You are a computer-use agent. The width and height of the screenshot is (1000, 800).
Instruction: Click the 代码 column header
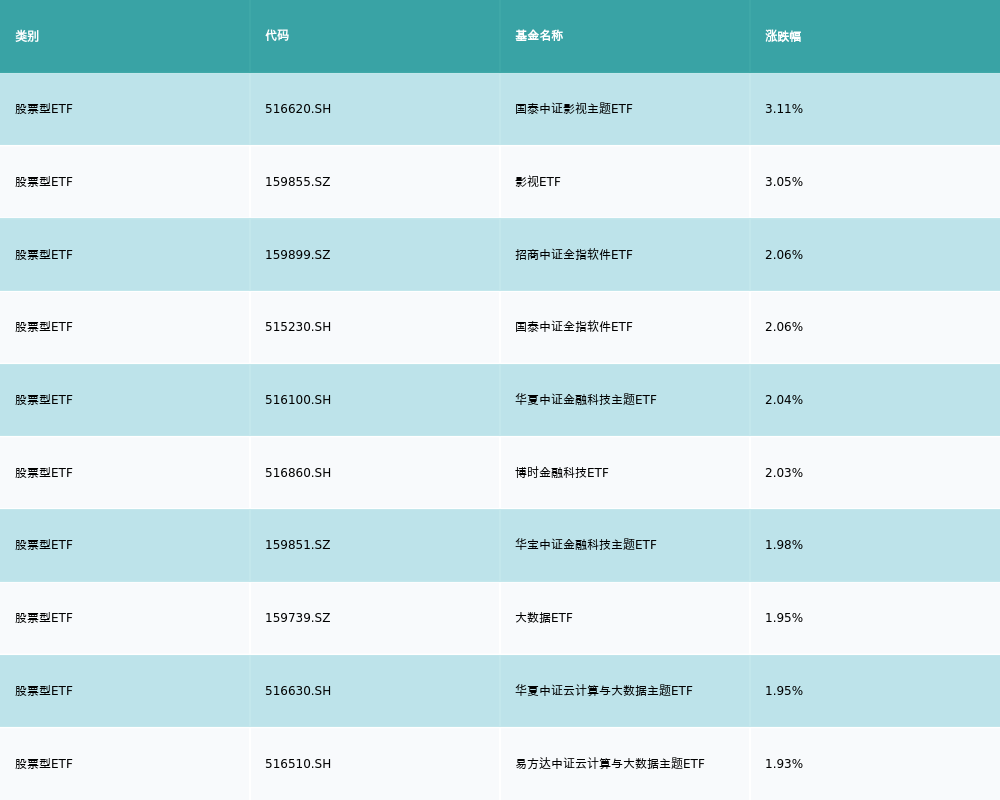pyautogui.click(x=277, y=36)
